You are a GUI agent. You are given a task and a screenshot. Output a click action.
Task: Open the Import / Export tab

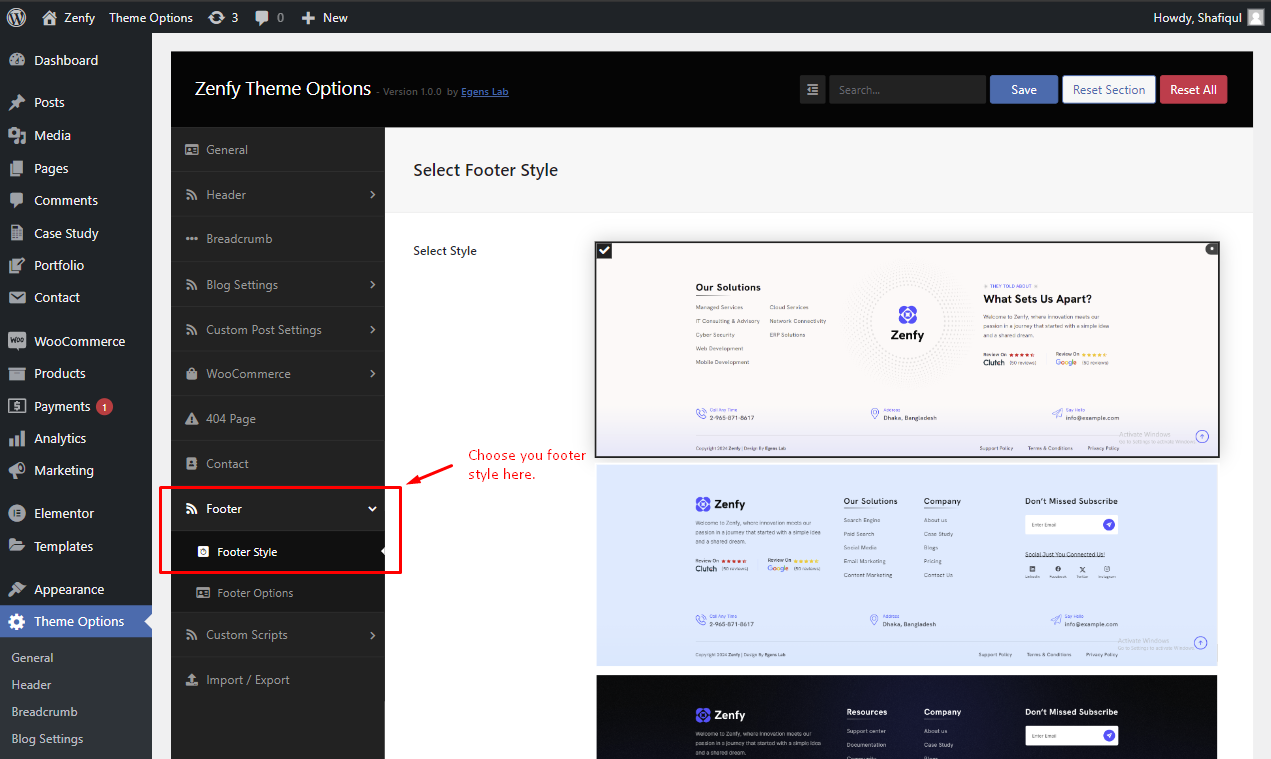[x=278, y=680]
